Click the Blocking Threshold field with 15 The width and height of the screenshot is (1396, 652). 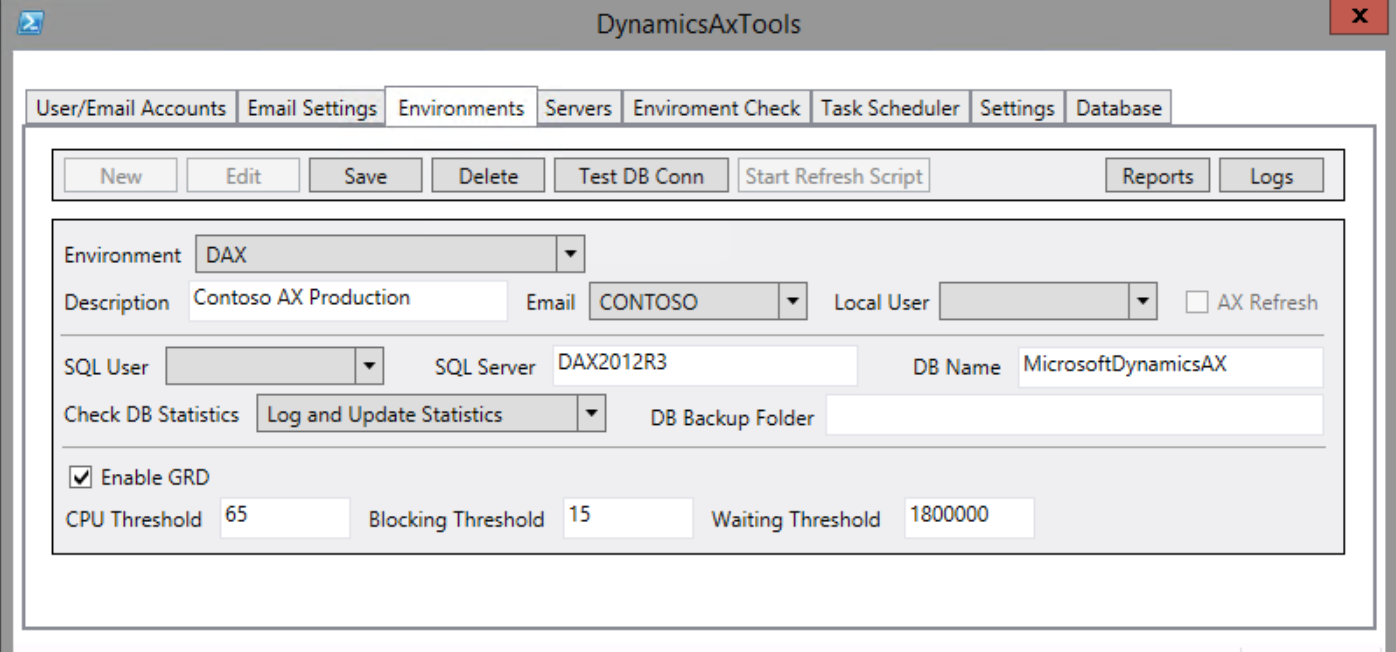click(628, 518)
